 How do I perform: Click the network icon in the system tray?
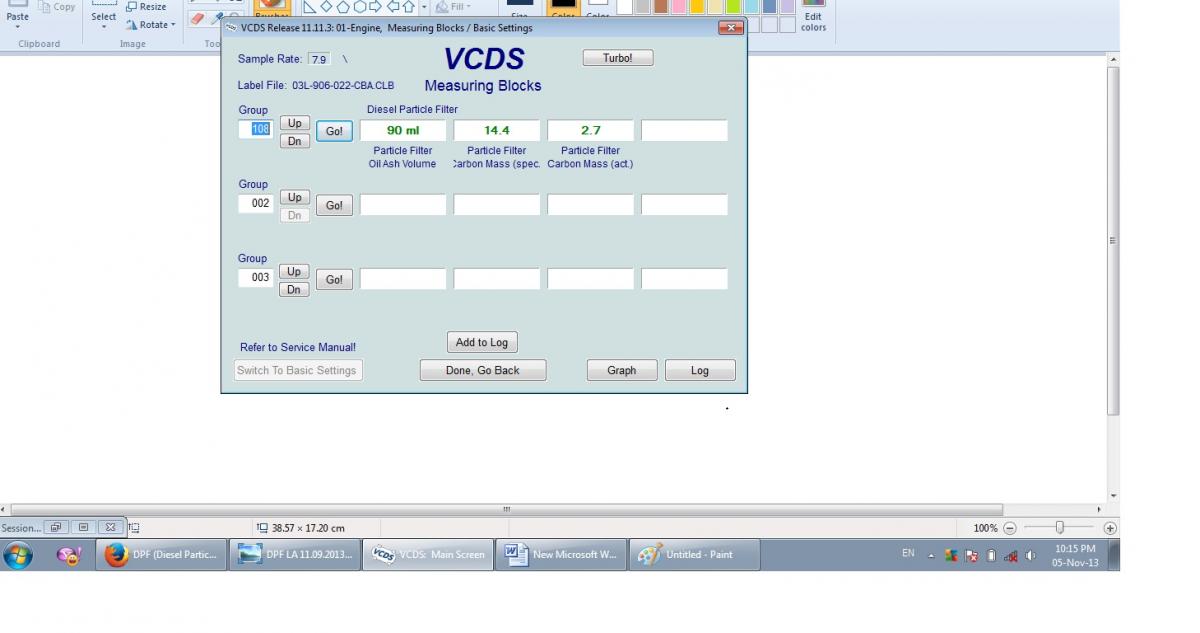pos(1011,556)
